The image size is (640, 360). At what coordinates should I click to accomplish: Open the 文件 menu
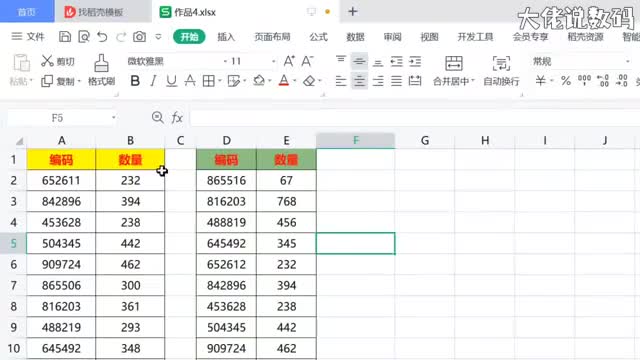click(28, 37)
